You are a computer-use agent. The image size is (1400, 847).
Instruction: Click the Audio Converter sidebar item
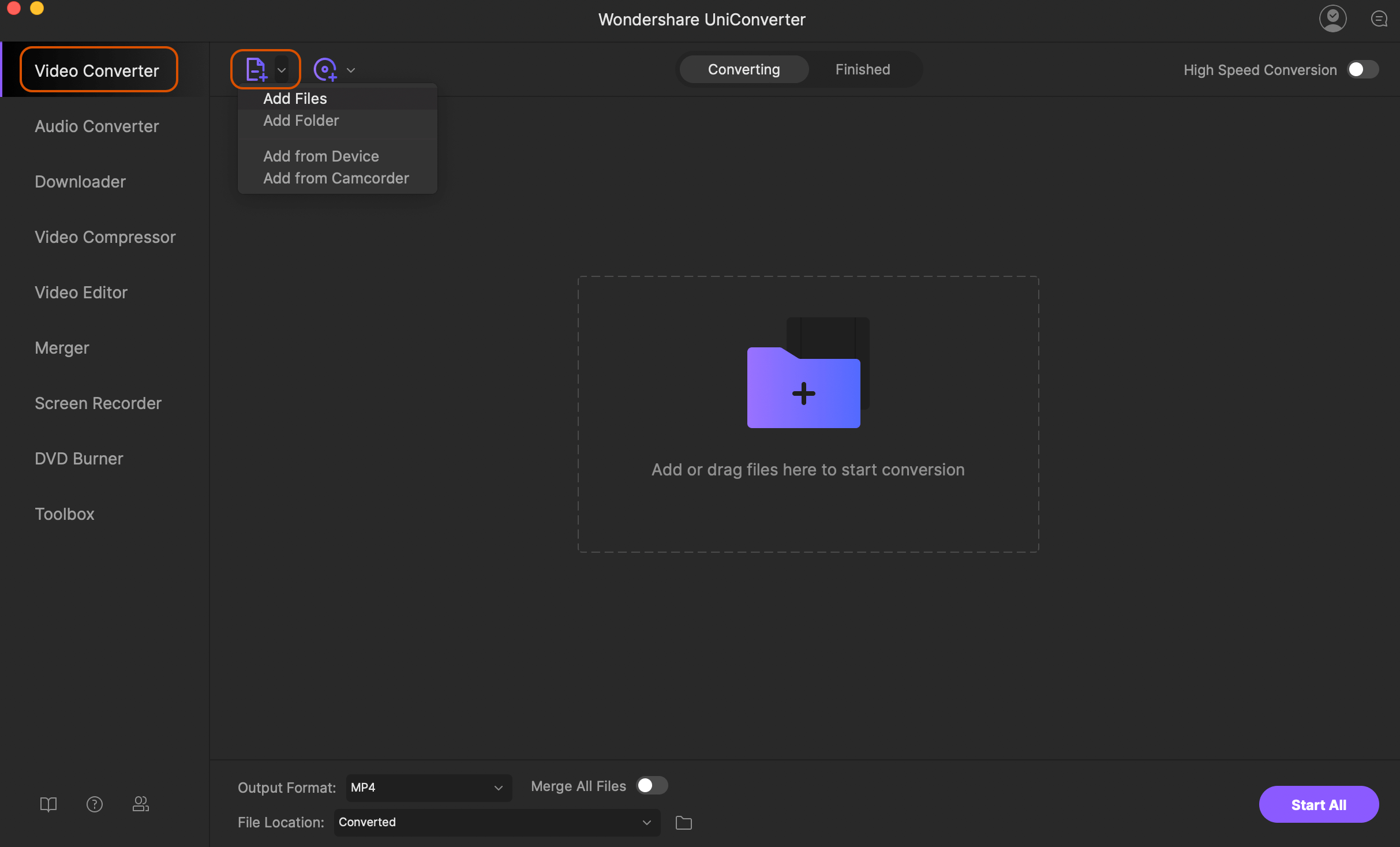coord(96,125)
